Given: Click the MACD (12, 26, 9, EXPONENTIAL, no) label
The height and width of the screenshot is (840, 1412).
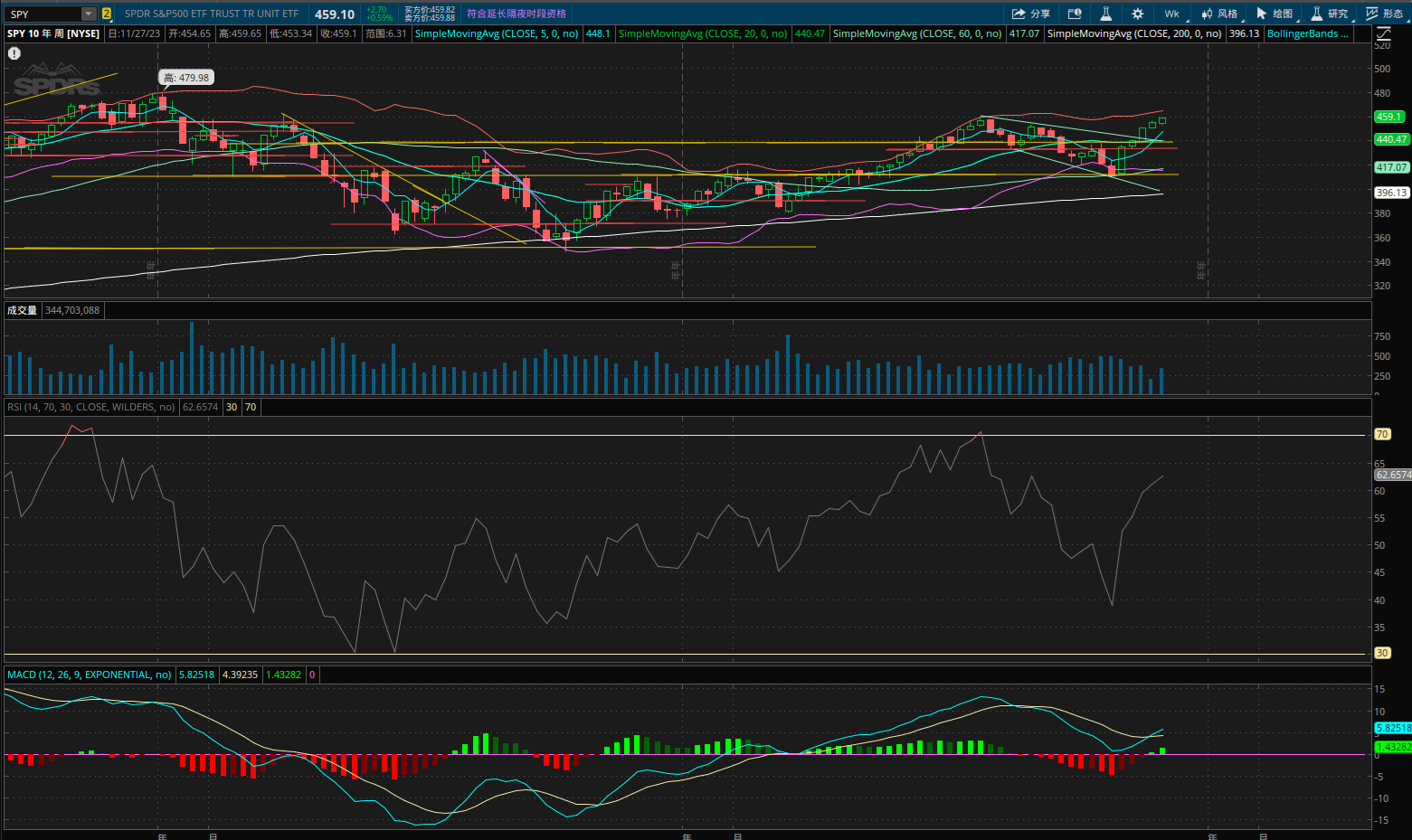Looking at the screenshot, I should coord(90,675).
